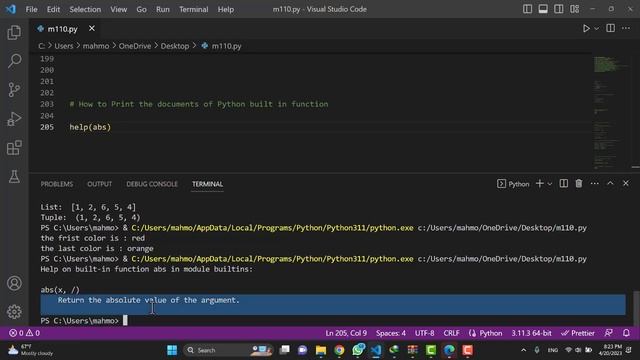Change indentation via Spaces: 4

[x=391, y=333]
